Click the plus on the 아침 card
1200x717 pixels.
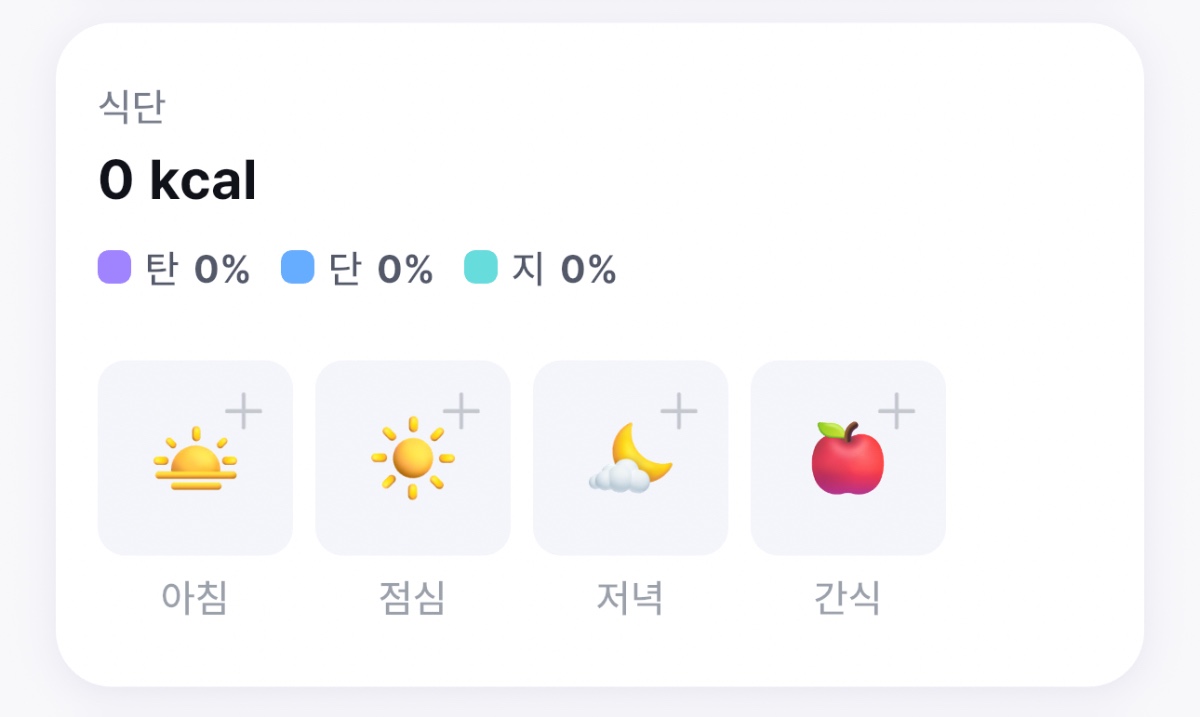tap(243, 411)
